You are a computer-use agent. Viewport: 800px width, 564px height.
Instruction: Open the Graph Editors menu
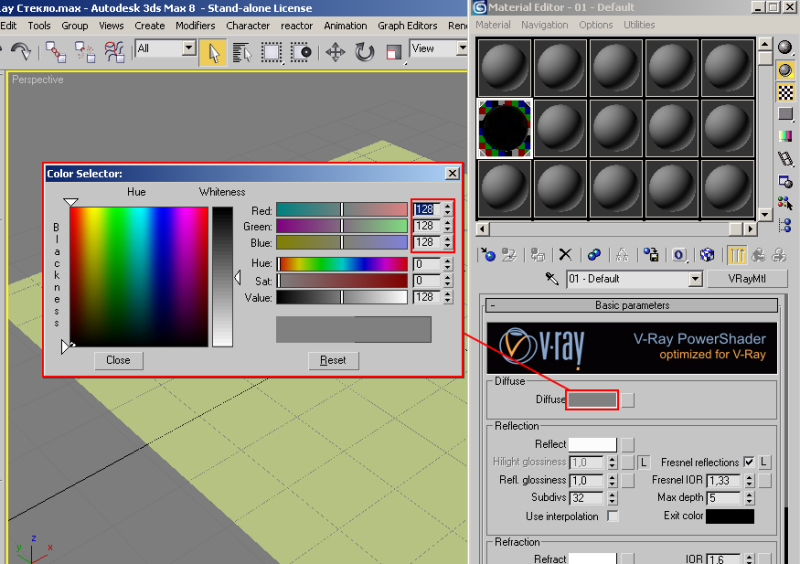click(407, 26)
